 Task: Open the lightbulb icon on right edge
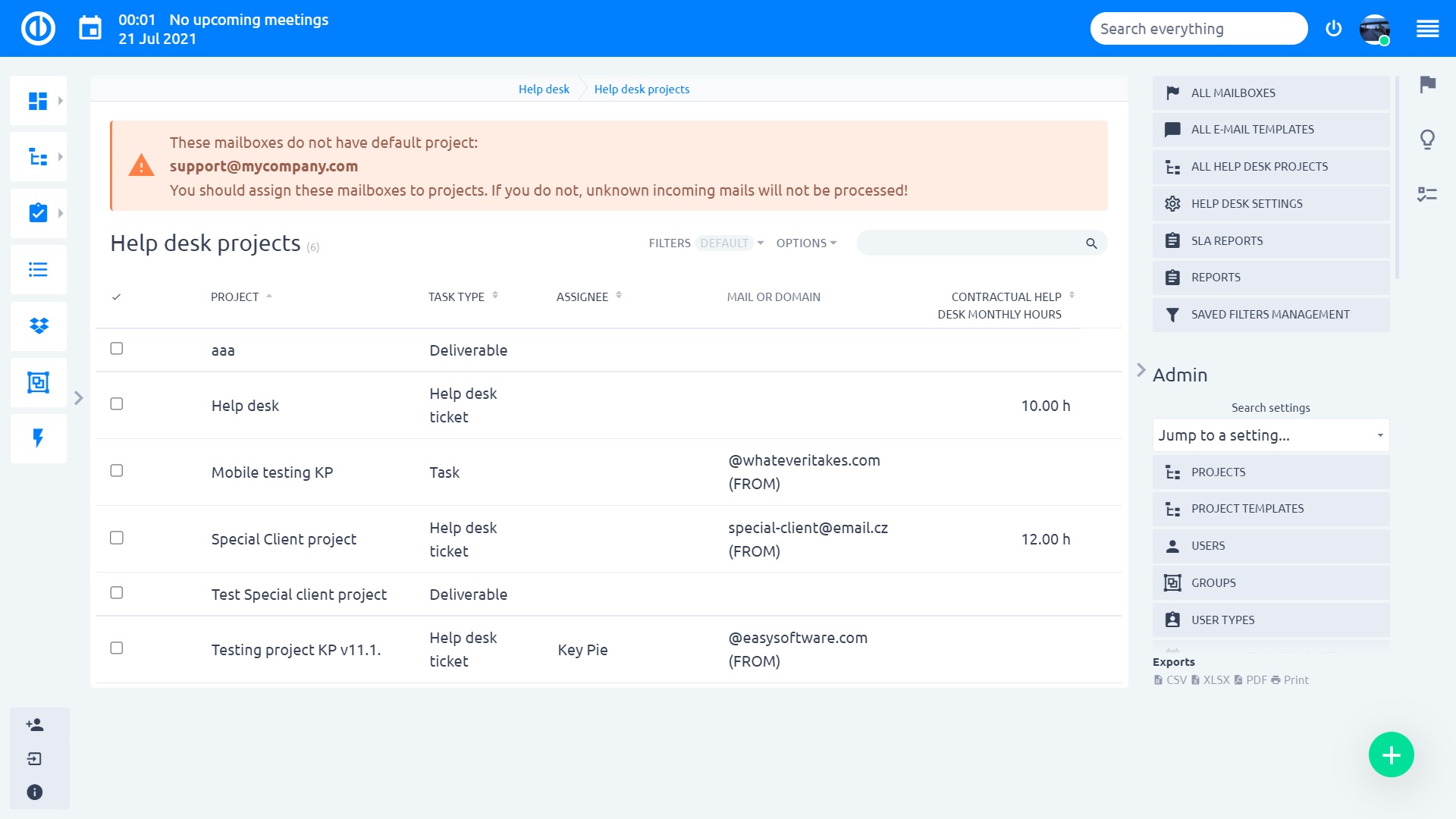(x=1427, y=140)
